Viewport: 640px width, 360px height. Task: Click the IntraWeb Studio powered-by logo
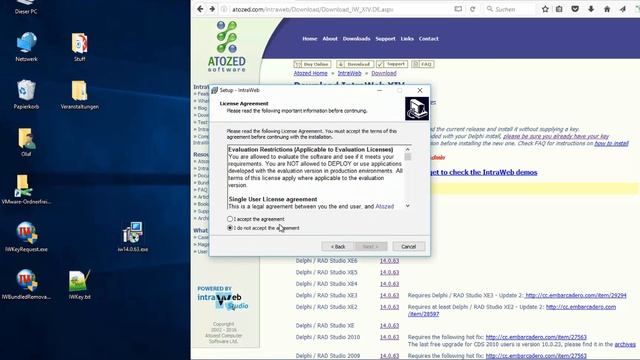coord(222,298)
